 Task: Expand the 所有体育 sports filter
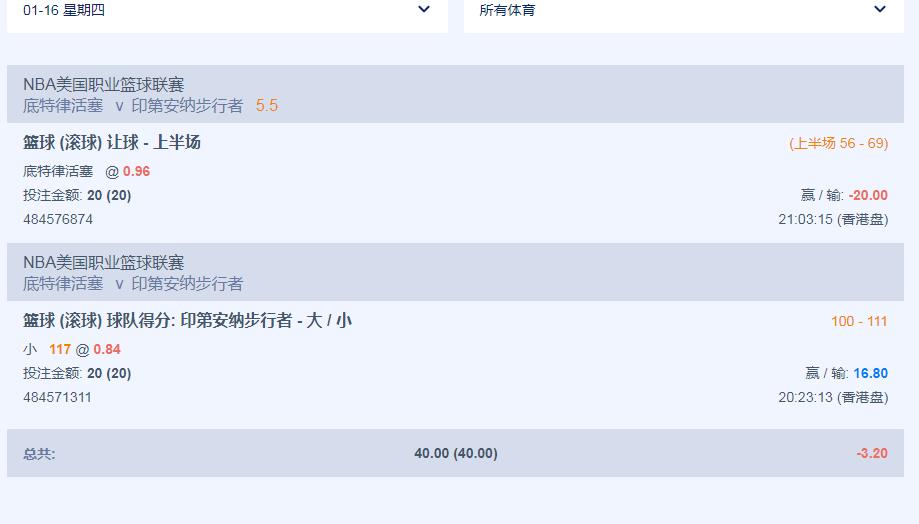tap(683, 11)
